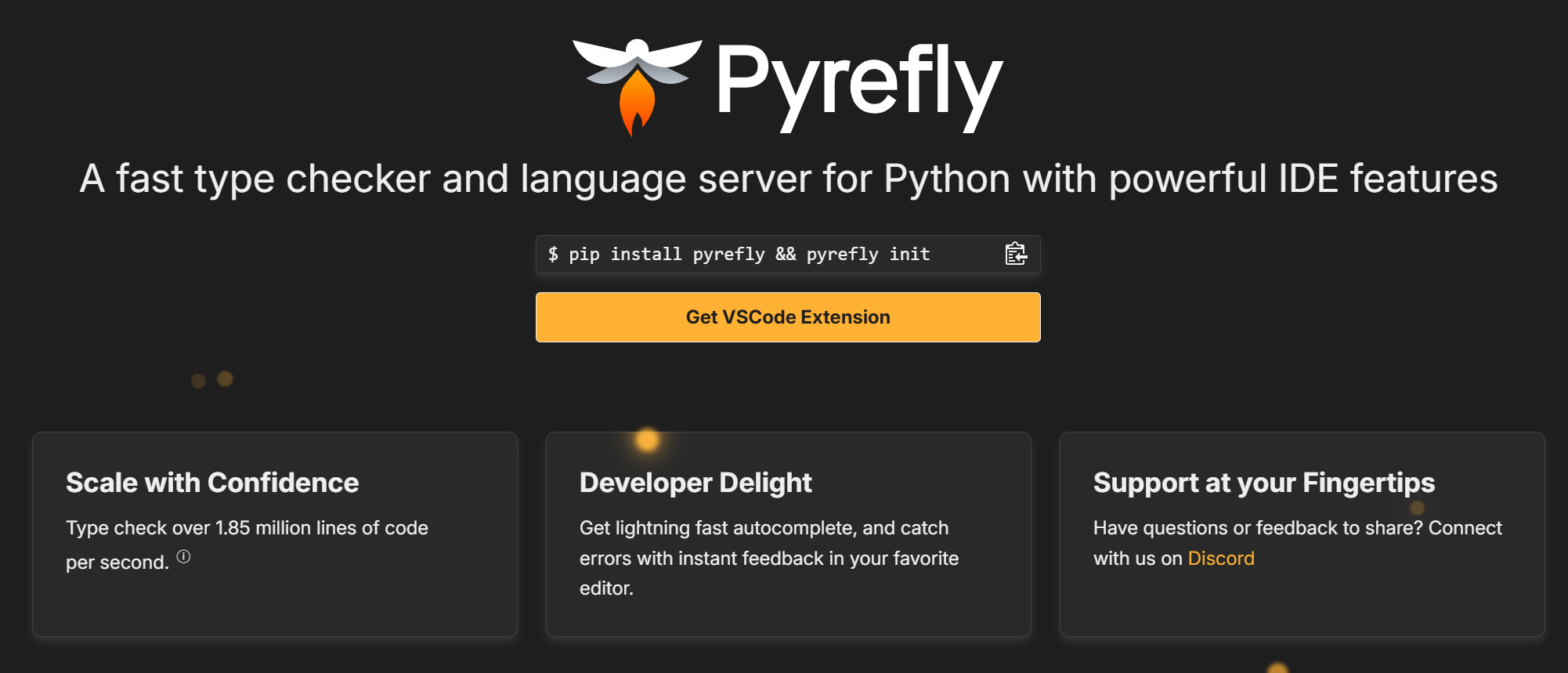Open the Discord link

[1221, 559]
